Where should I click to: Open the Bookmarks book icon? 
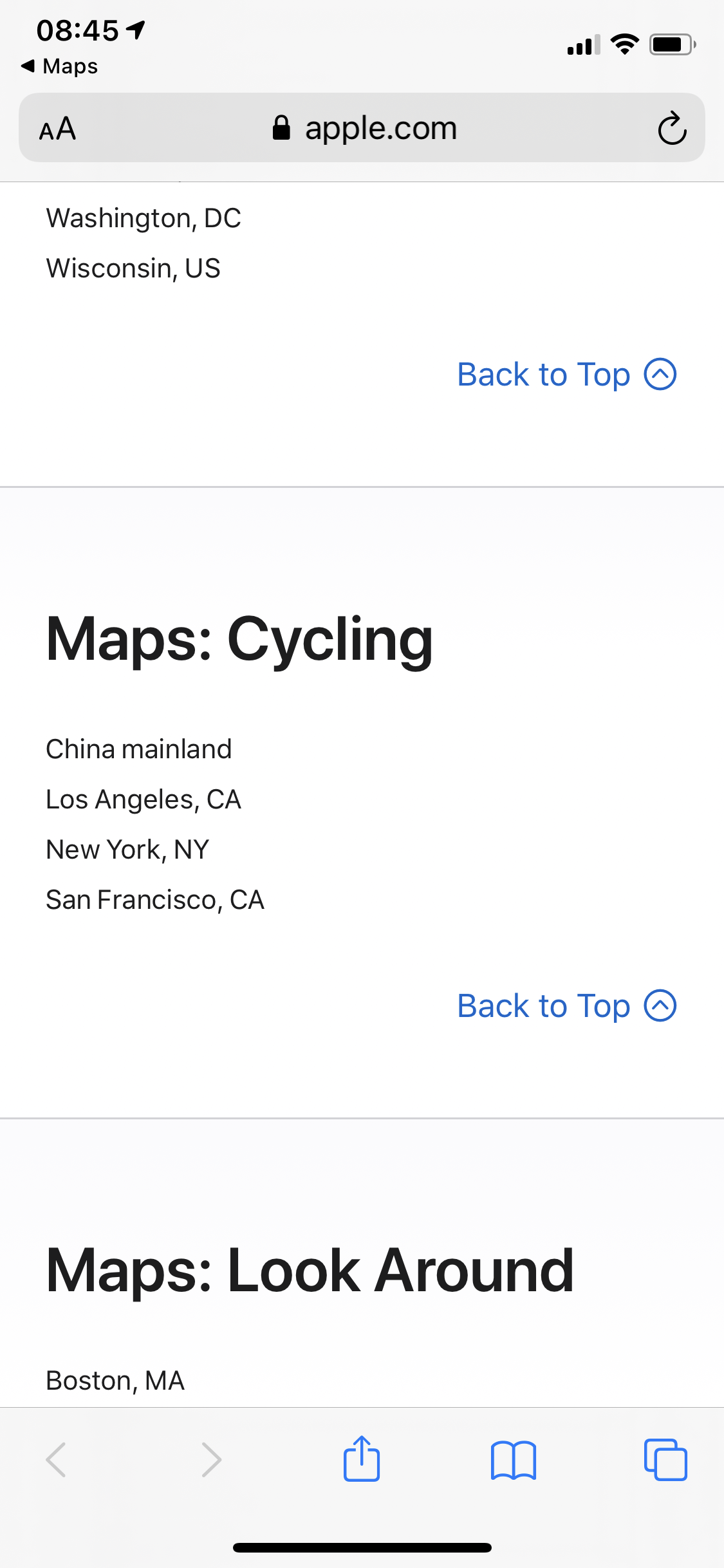click(x=513, y=1460)
